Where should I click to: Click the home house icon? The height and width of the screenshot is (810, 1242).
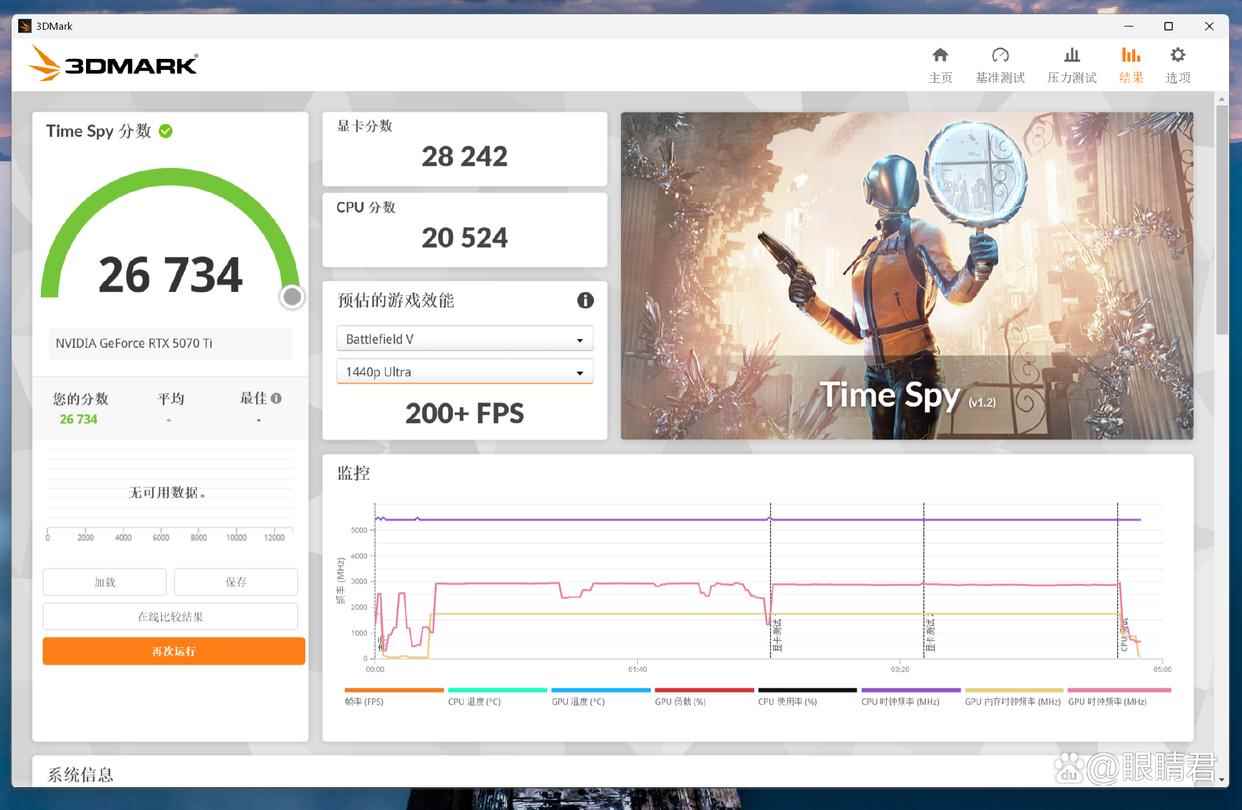click(x=940, y=55)
